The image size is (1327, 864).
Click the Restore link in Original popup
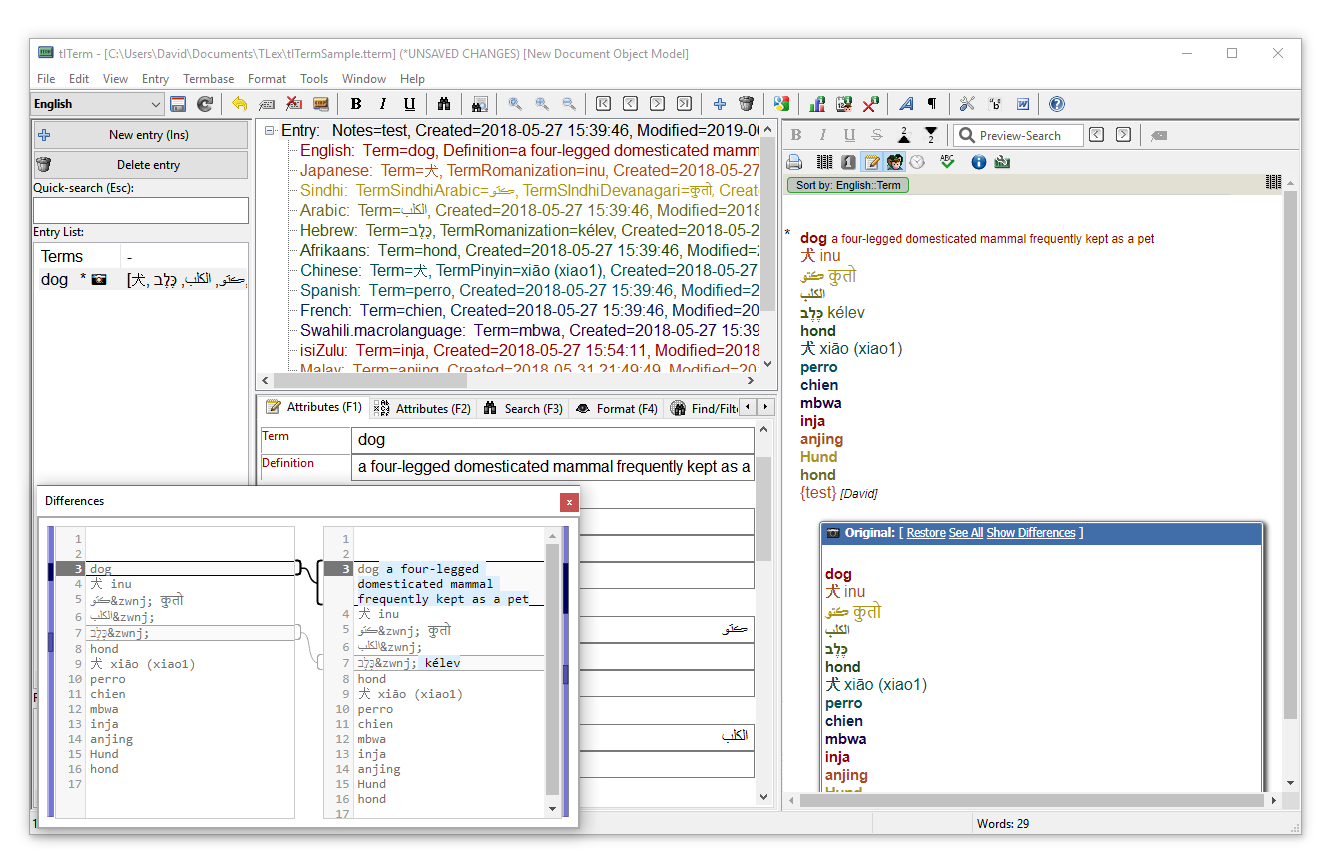(926, 533)
